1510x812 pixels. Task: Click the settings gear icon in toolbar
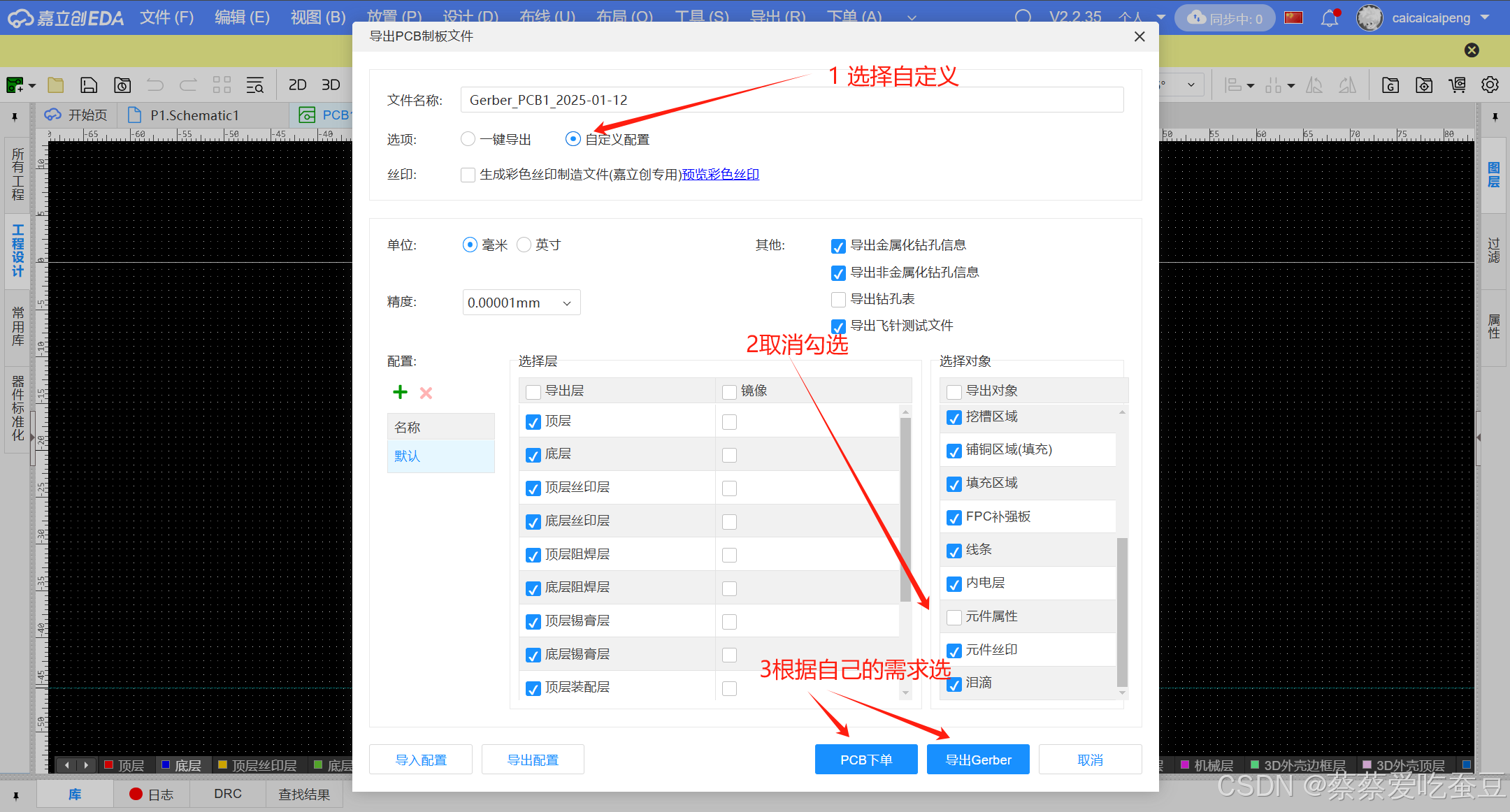1490,85
